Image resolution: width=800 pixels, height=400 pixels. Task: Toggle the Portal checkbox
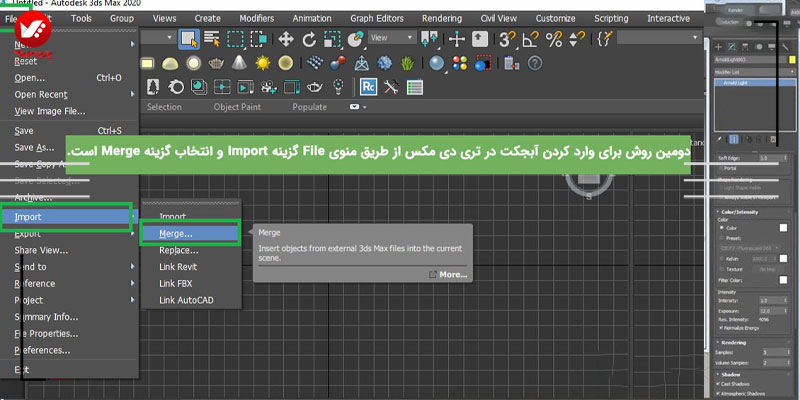[720, 168]
